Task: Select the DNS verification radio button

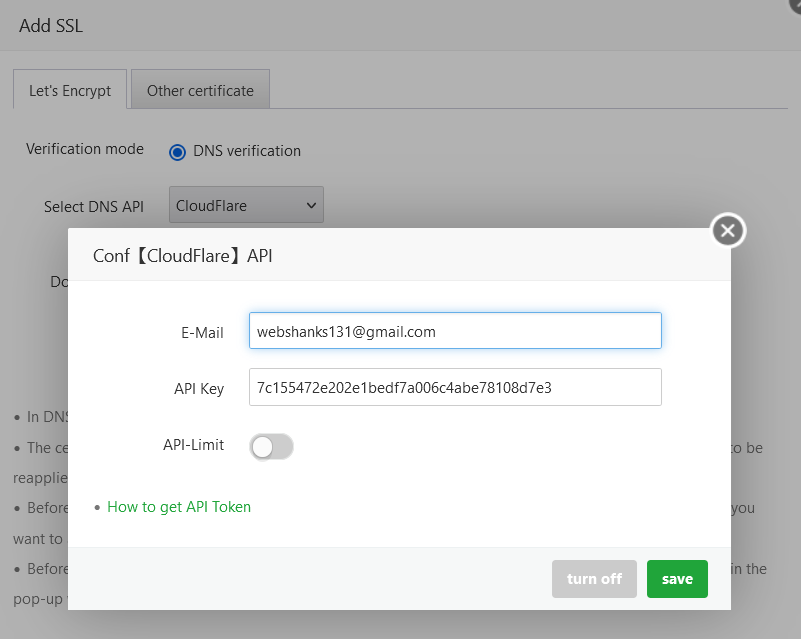Action: pyautogui.click(x=177, y=152)
